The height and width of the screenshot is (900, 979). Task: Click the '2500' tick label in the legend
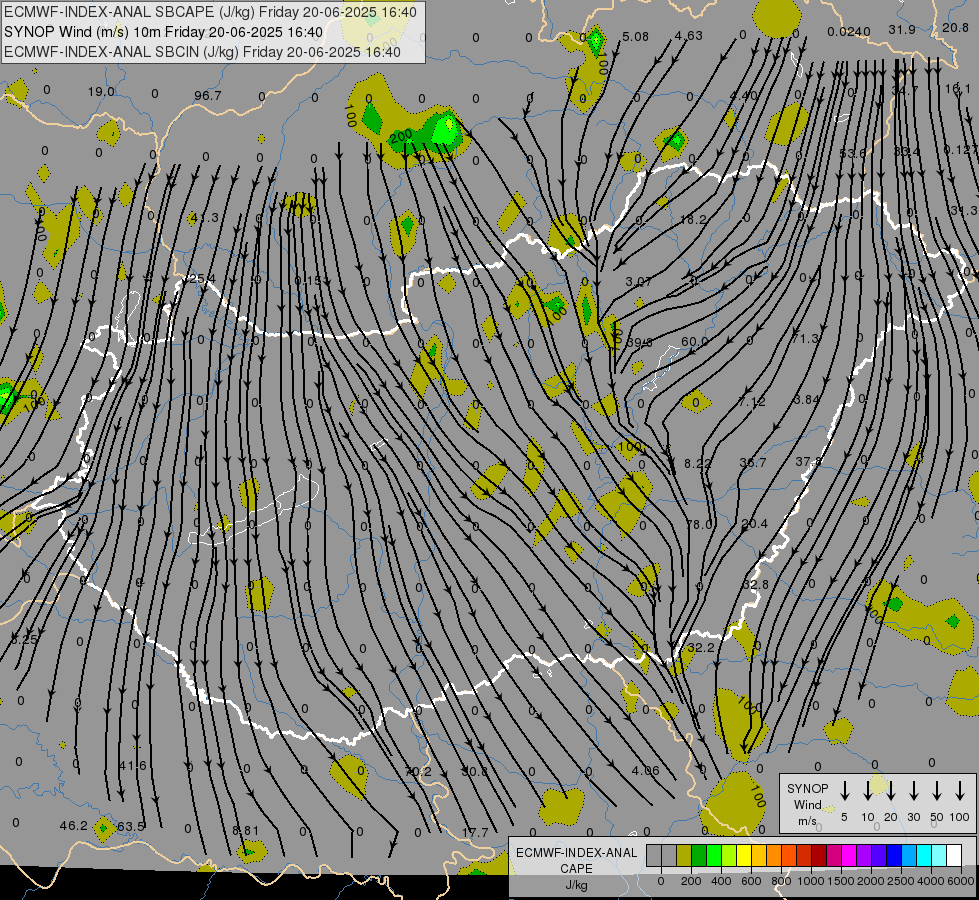tap(900, 881)
